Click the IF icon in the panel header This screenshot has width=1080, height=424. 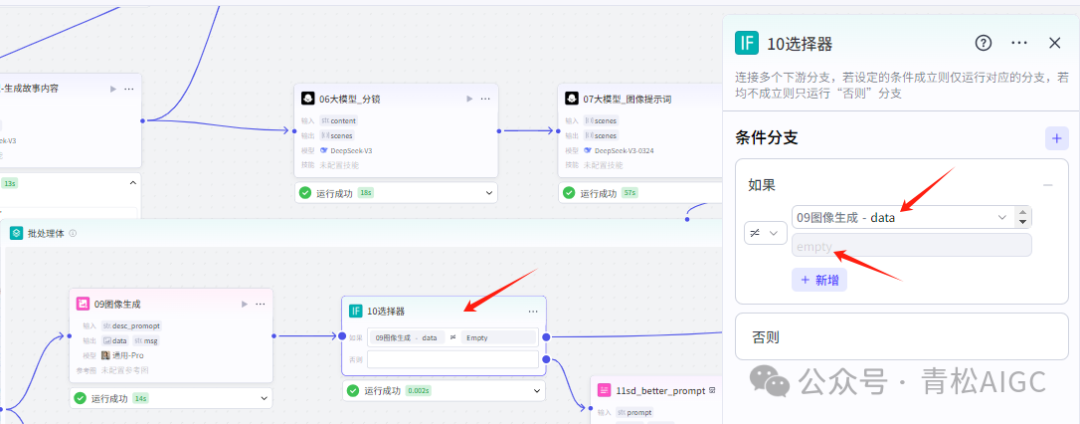pos(746,43)
